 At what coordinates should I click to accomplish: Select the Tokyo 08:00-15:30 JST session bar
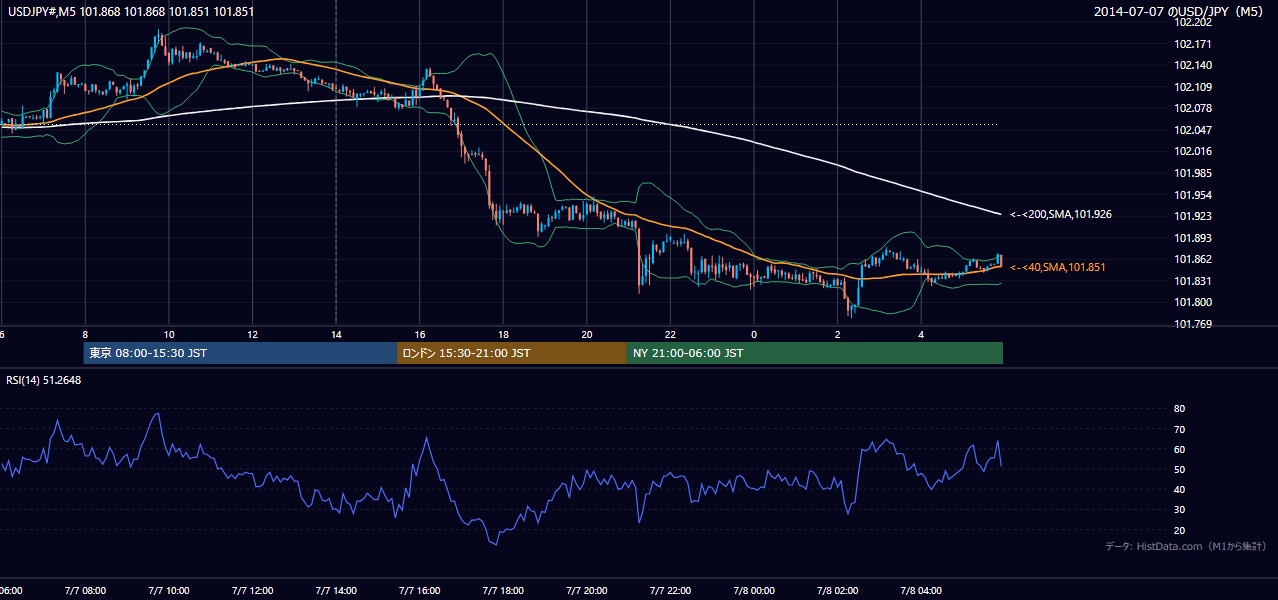tap(240, 353)
